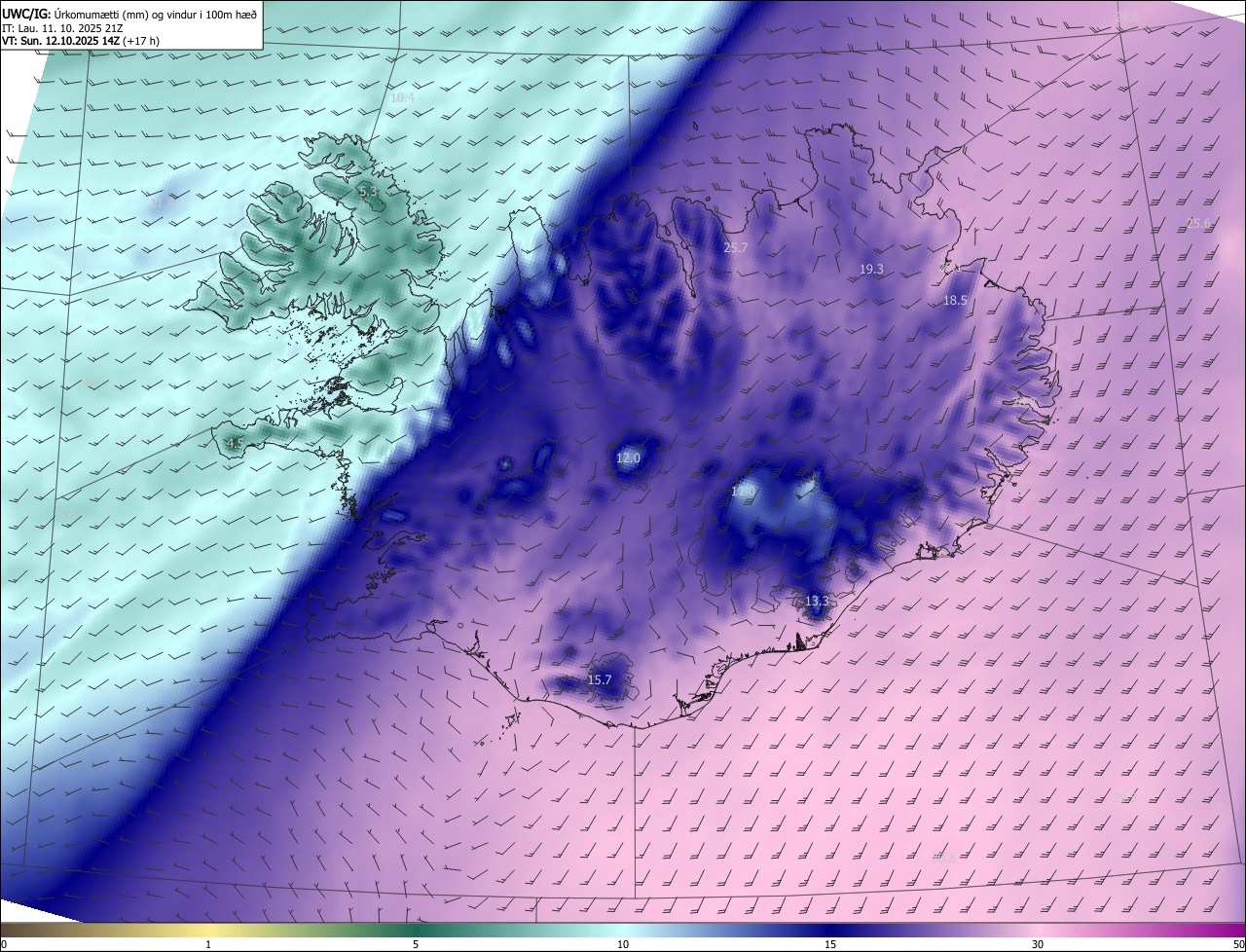This screenshot has width=1246, height=952.
Task: Click the 11.4 value over the northwest ocean
Action: click(163, 203)
